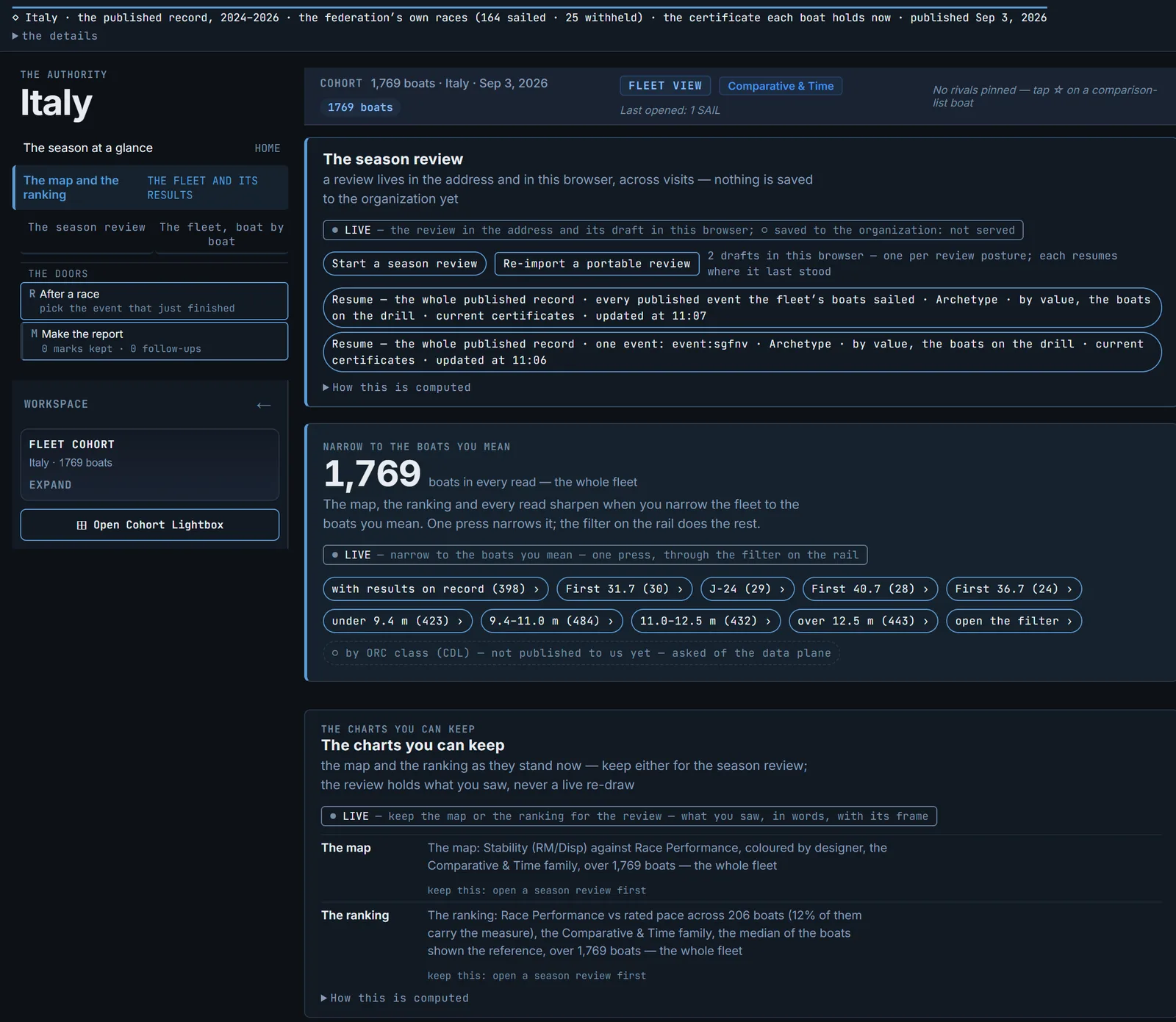Select 'The season review' sub-tab

pyautogui.click(x=87, y=228)
